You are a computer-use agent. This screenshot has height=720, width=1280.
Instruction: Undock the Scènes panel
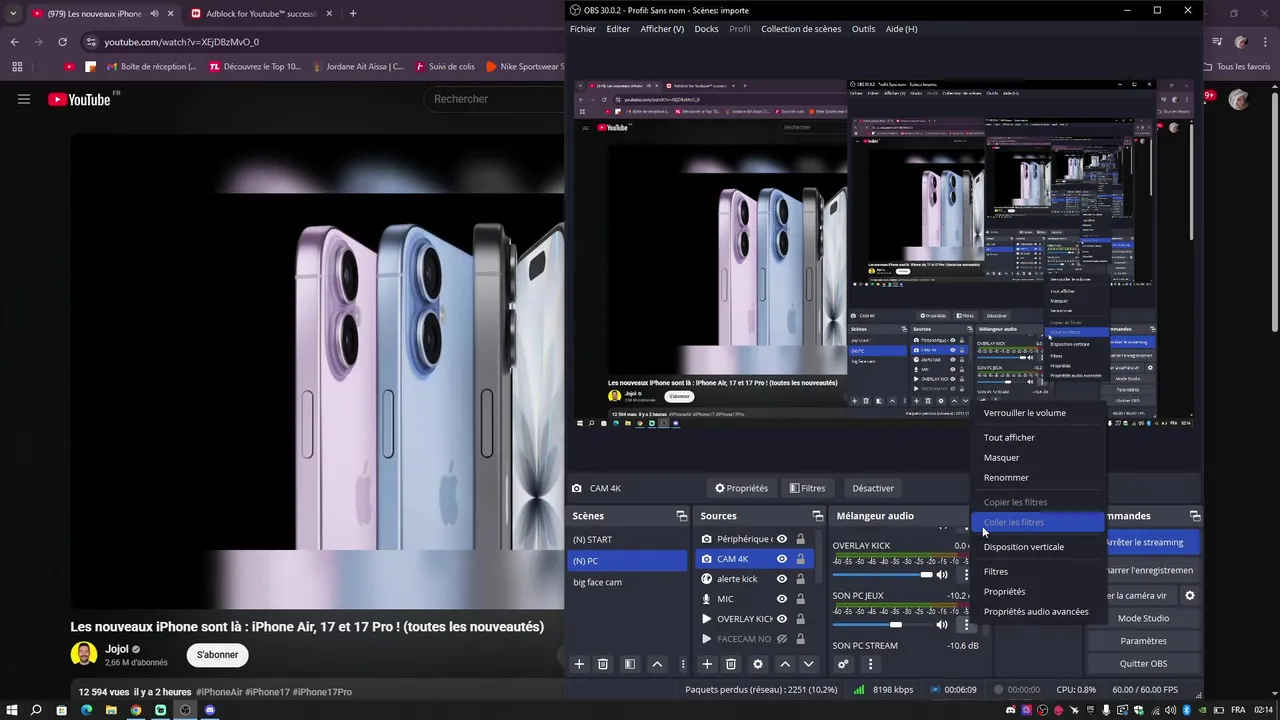coord(682,516)
